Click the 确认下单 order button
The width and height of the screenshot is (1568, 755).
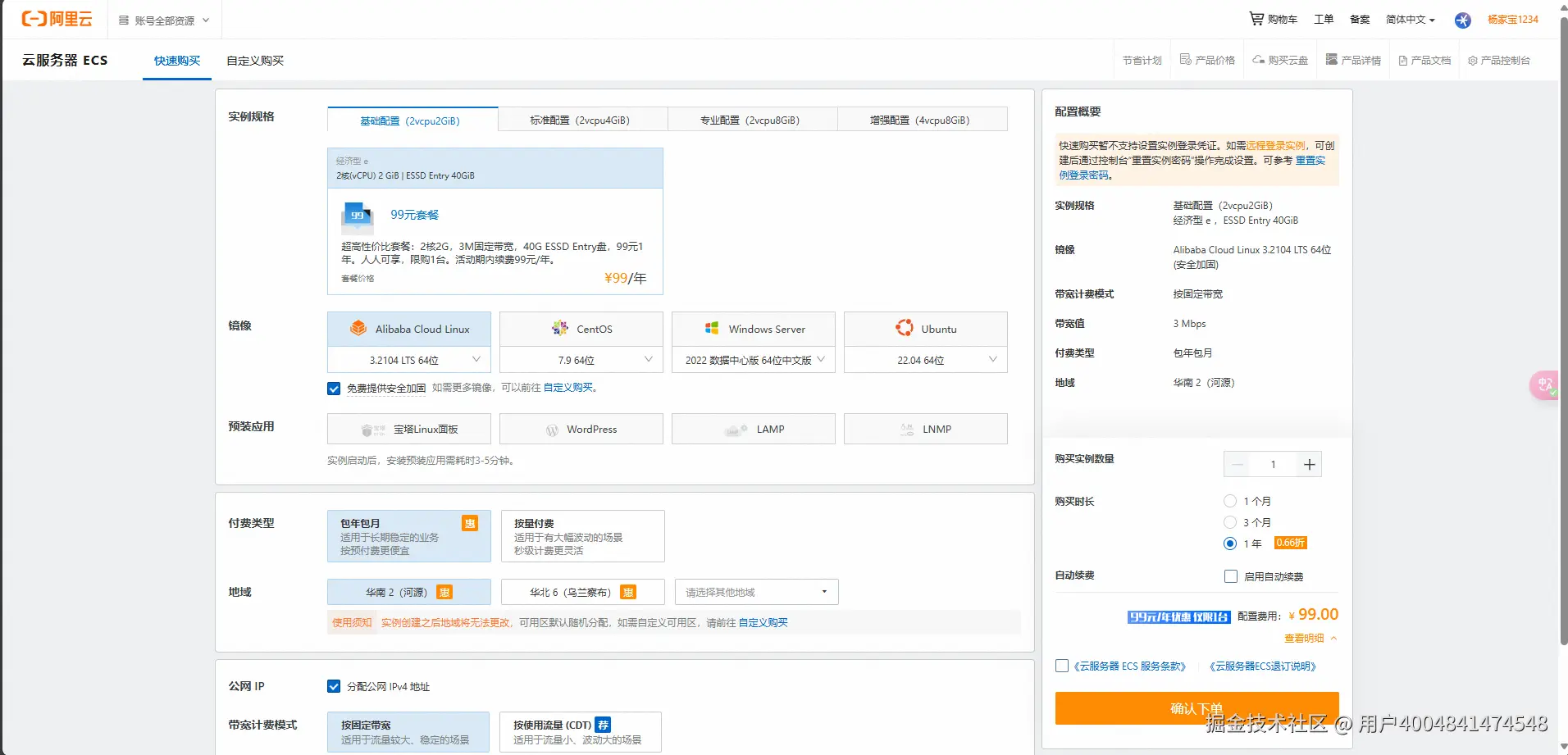pyautogui.click(x=1197, y=708)
